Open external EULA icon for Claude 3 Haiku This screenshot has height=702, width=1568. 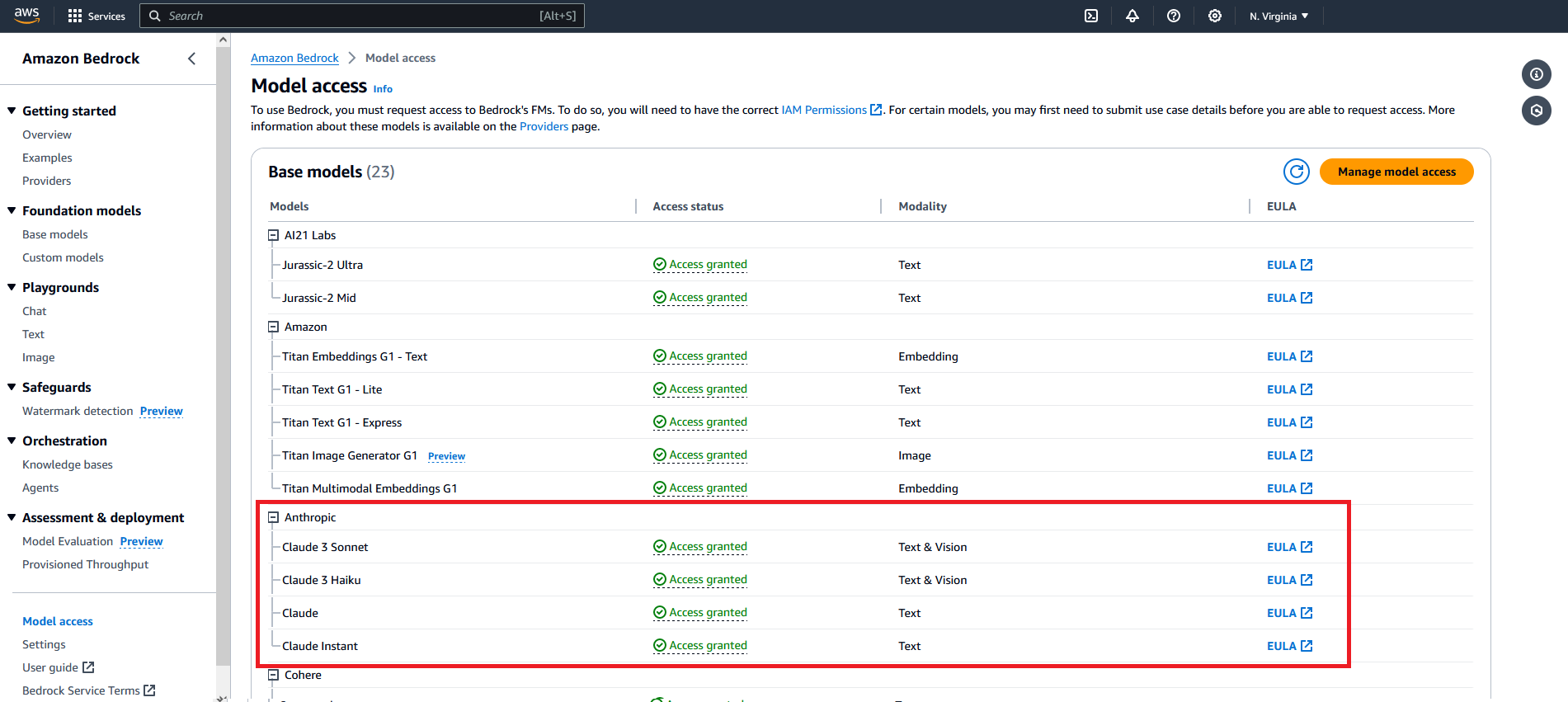click(x=1307, y=580)
